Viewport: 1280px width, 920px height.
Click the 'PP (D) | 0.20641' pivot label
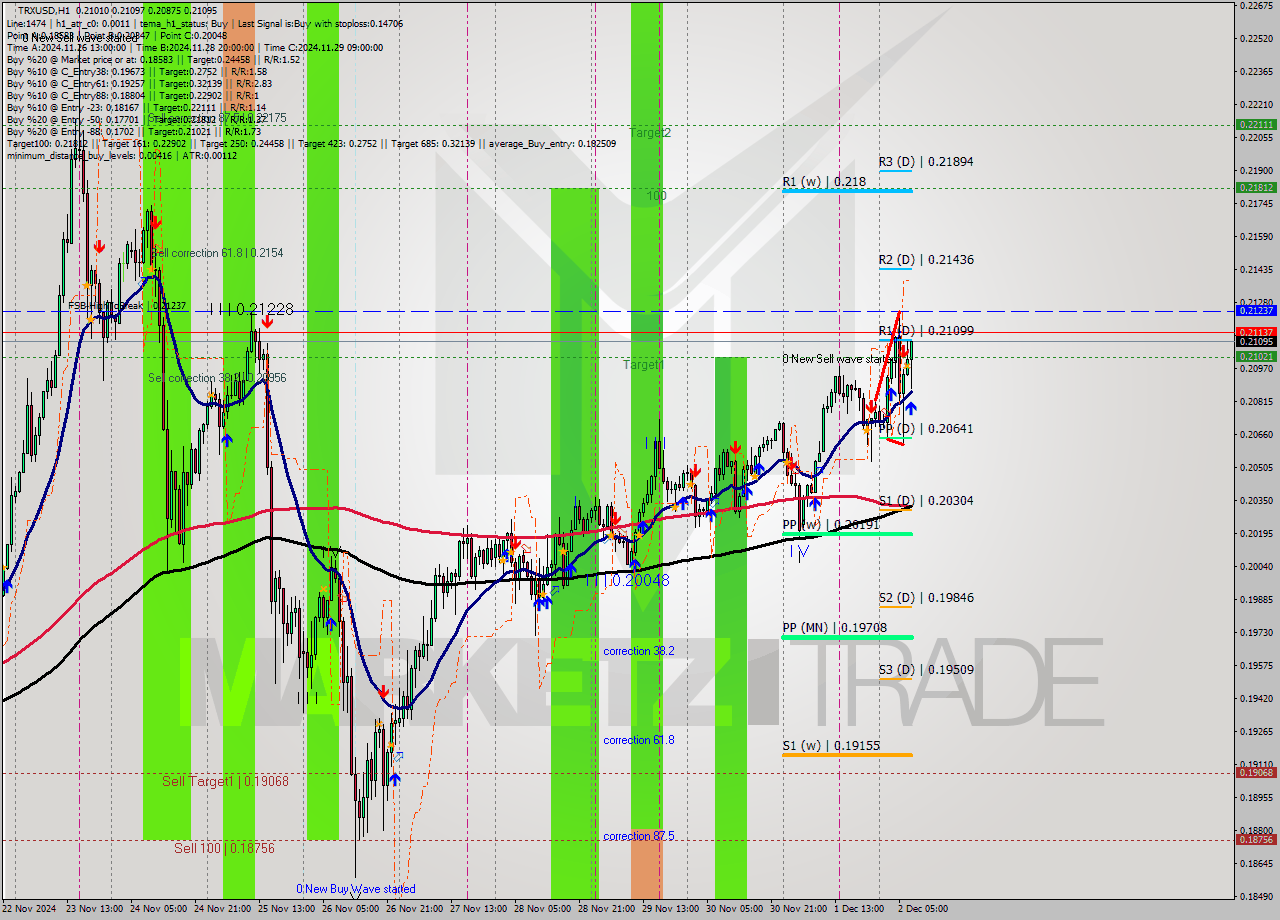pos(926,428)
